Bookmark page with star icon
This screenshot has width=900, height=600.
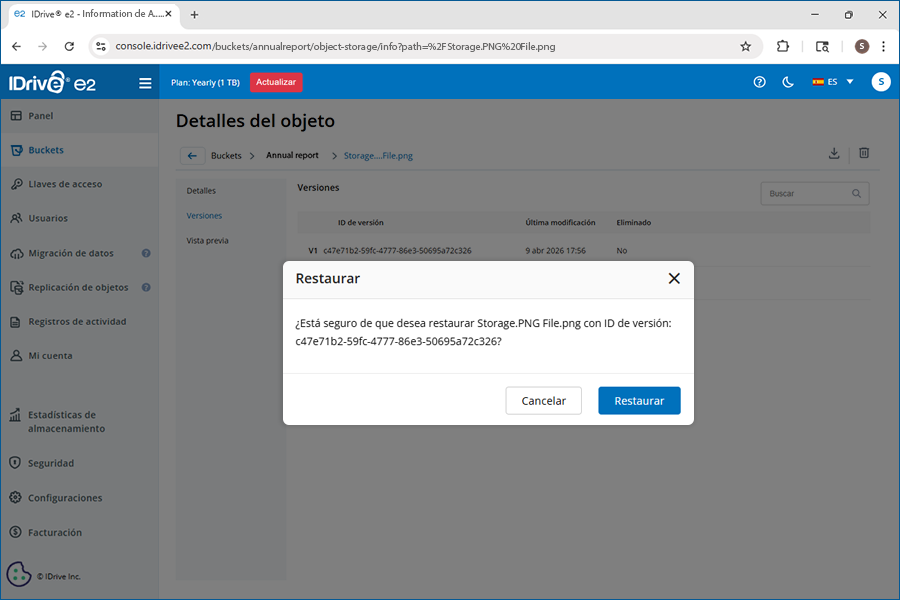pos(745,47)
